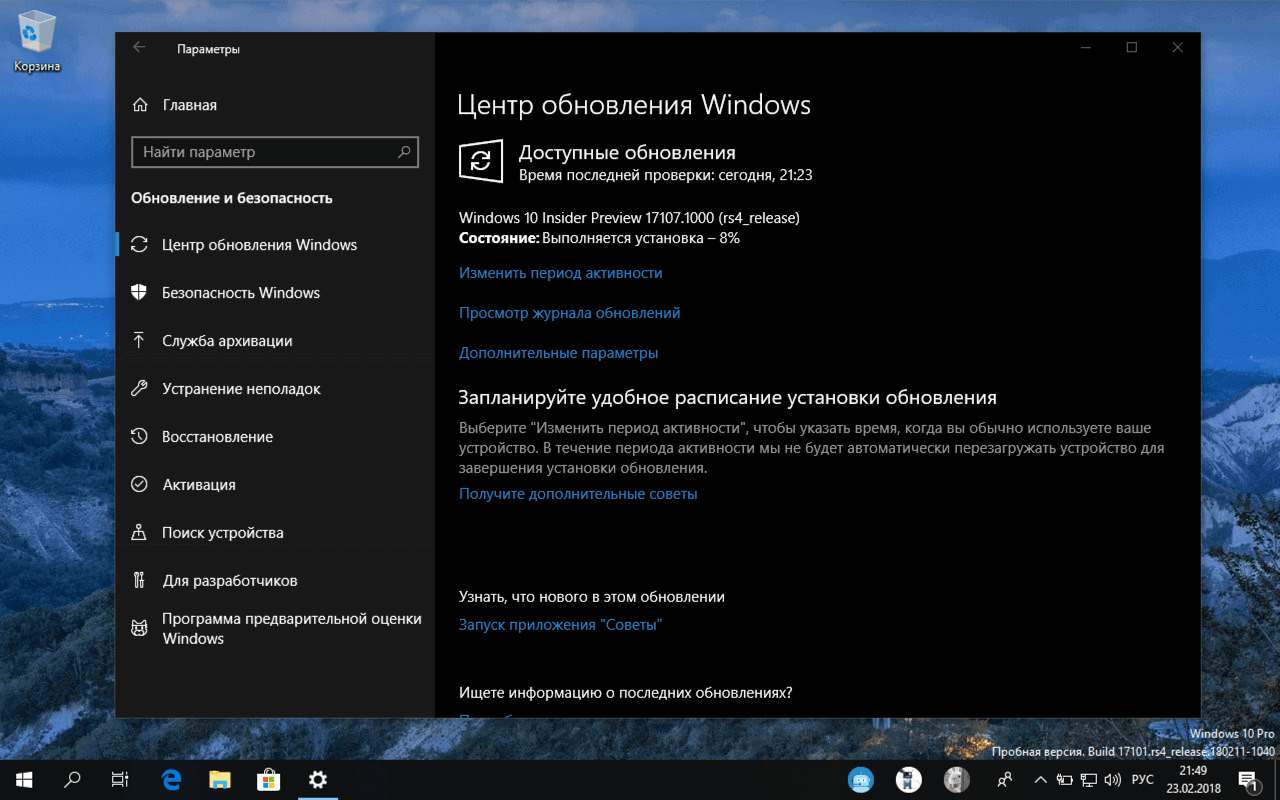The image size is (1280, 800).
Task: Click Изменить период активности link
Action: click(x=561, y=273)
